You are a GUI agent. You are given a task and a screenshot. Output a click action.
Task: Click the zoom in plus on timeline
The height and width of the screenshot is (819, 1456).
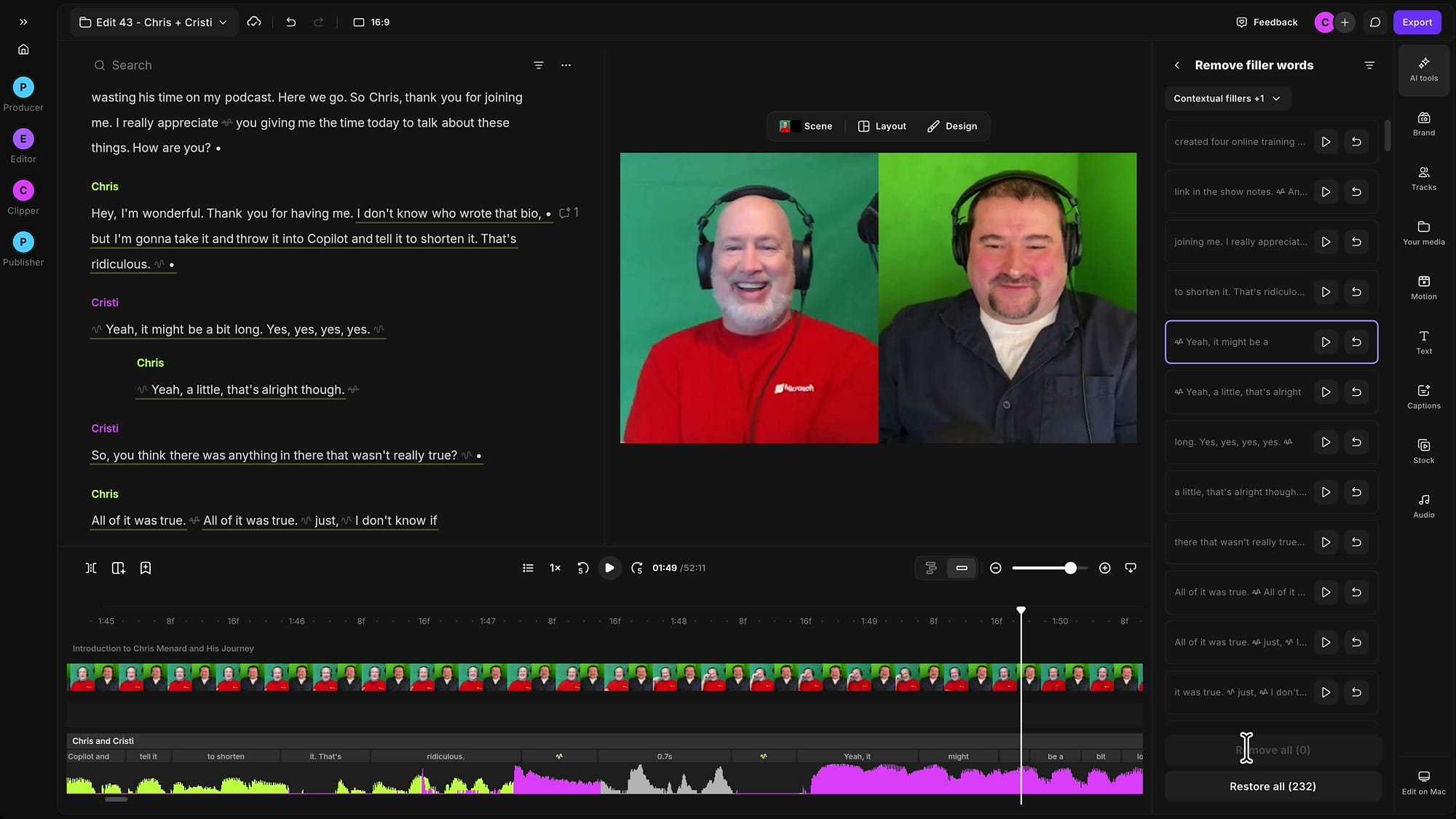coord(1104,568)
